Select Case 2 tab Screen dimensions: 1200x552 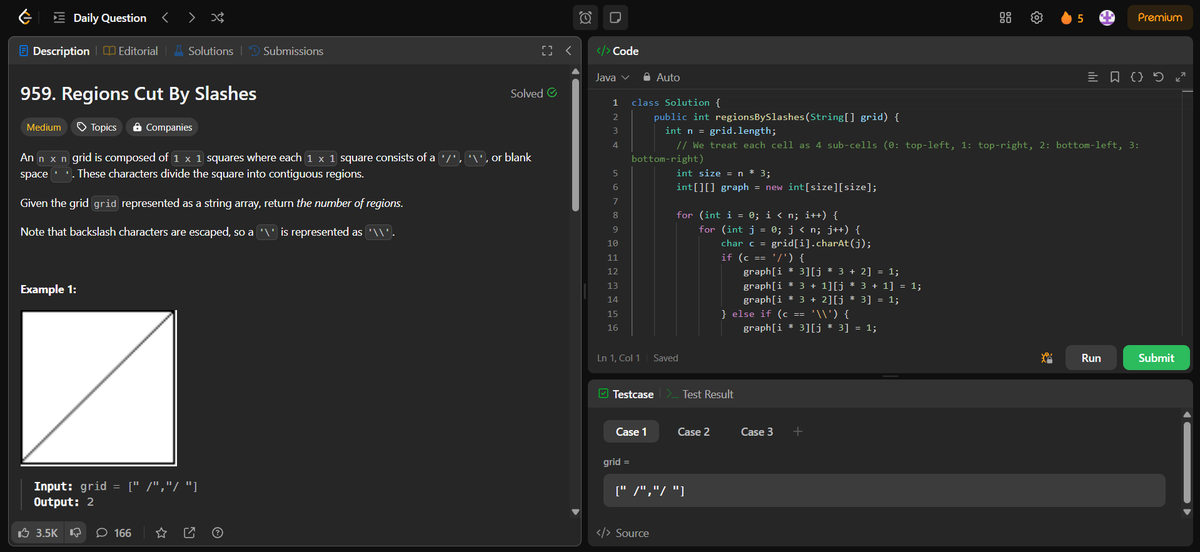coord(694,432)
